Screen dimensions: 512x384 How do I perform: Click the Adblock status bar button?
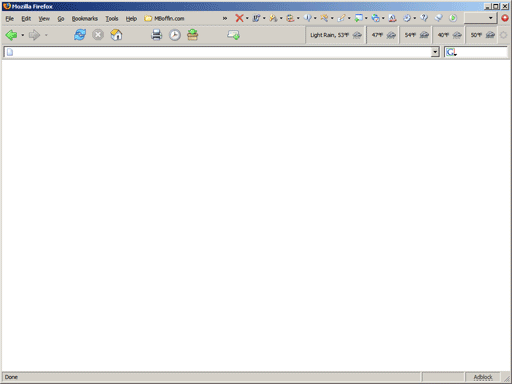point(483,377)
